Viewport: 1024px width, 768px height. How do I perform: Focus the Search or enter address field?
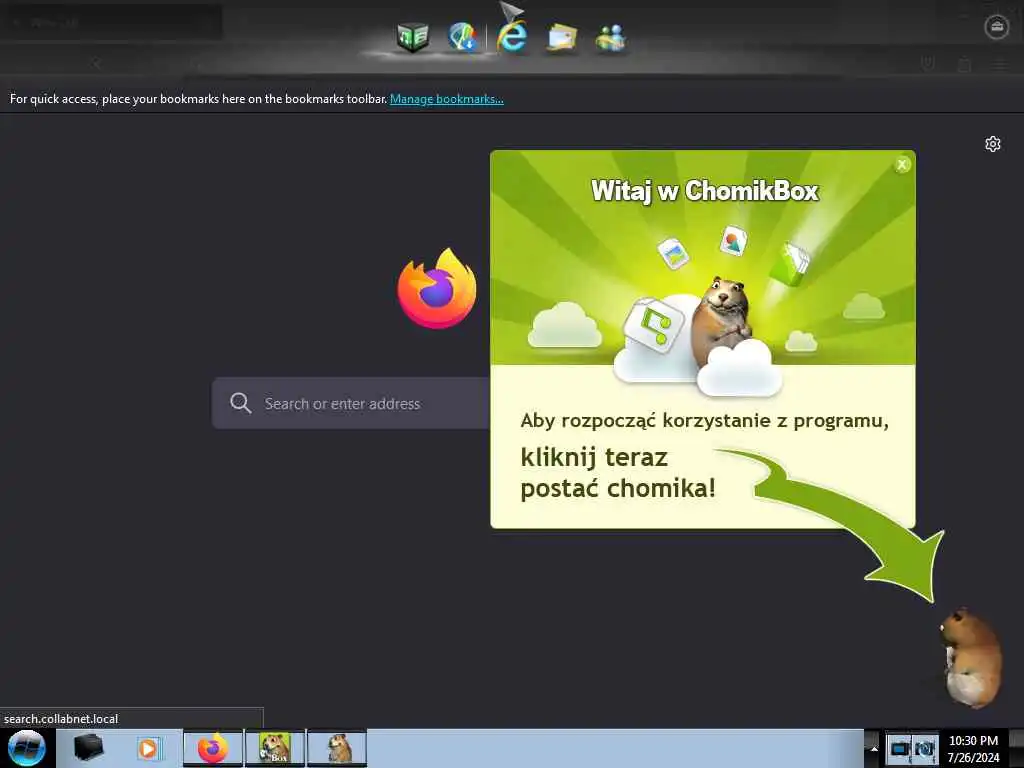(x=351, y=403)
